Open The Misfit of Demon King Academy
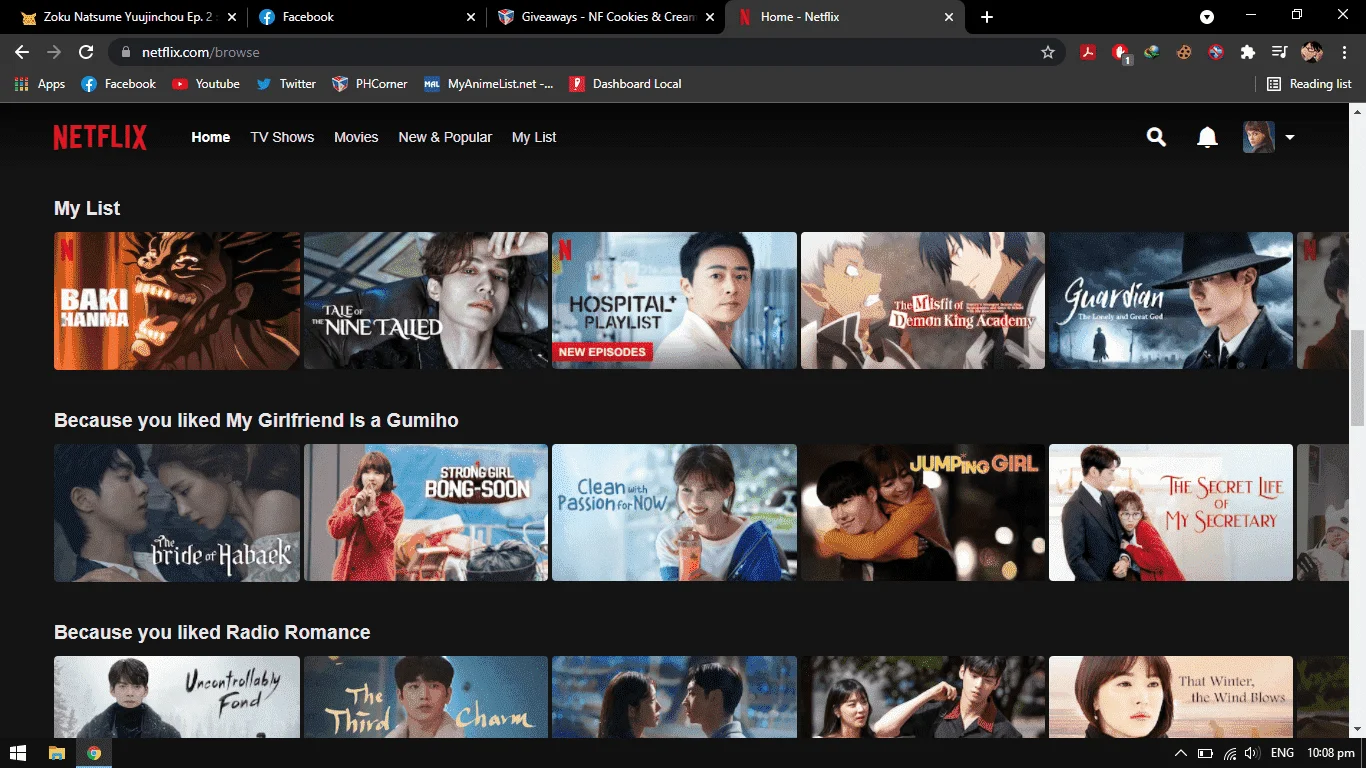 click(923, 301)
